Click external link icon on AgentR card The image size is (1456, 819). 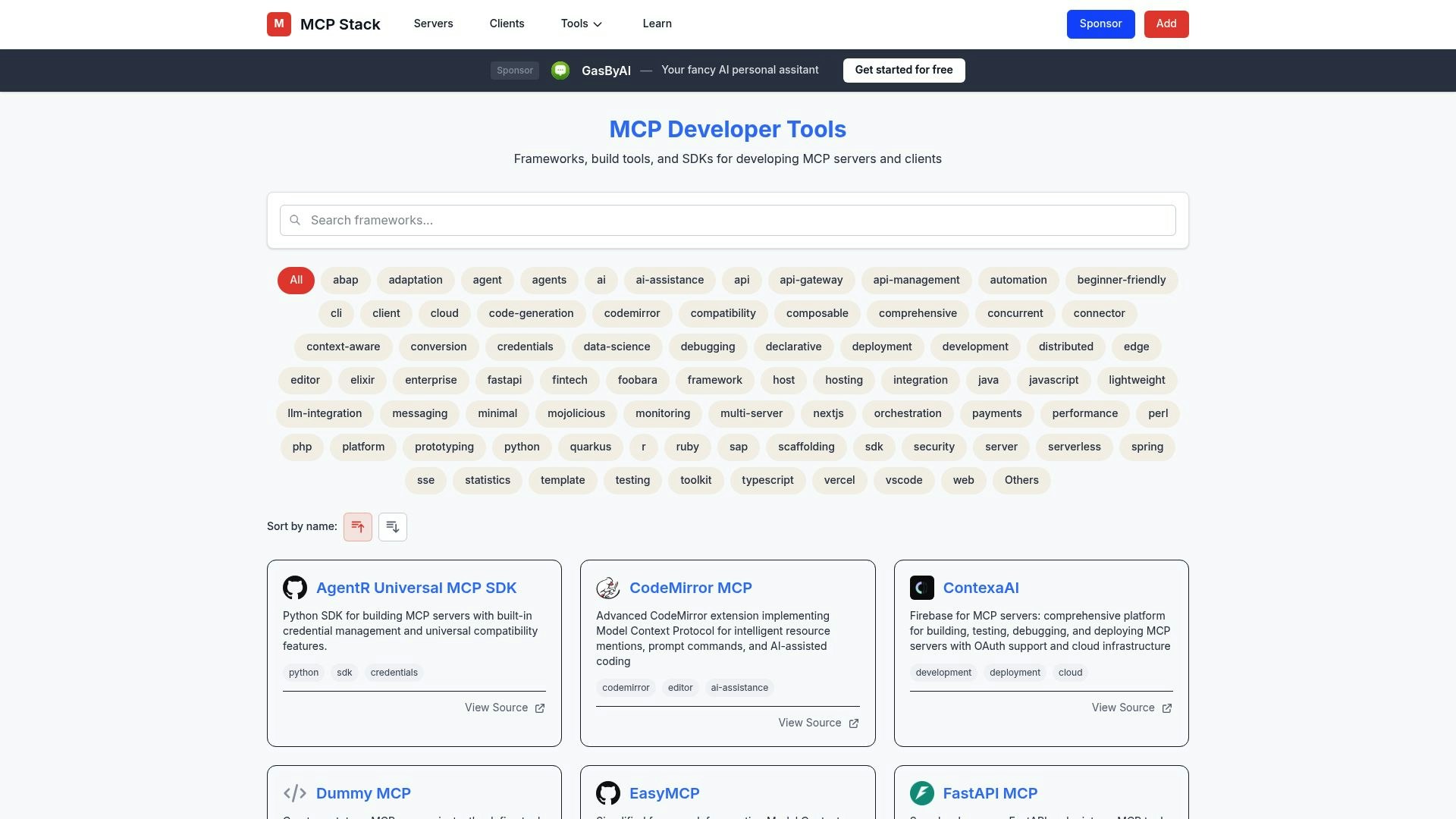540,708
